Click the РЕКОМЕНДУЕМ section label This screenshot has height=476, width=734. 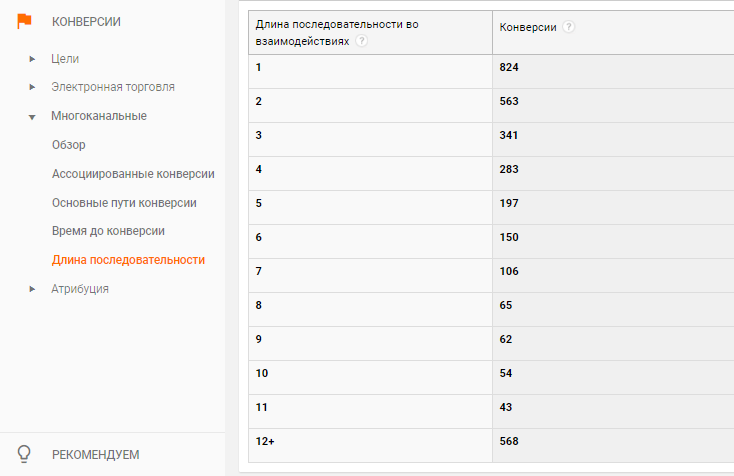tap(95, 454)
